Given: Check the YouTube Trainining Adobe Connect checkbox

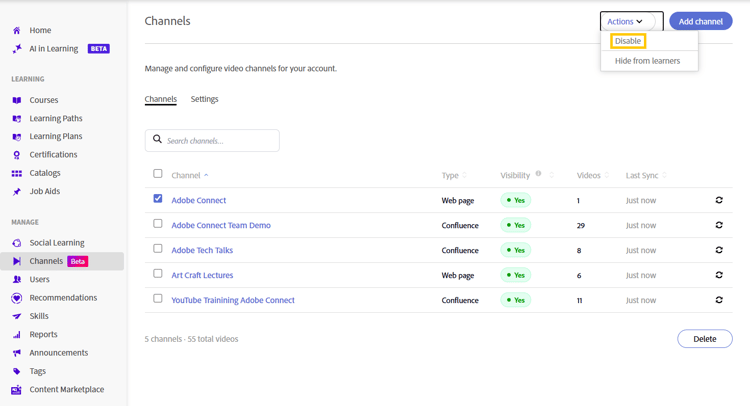Looking at the screenshot, I should click(x=158, y=298).
